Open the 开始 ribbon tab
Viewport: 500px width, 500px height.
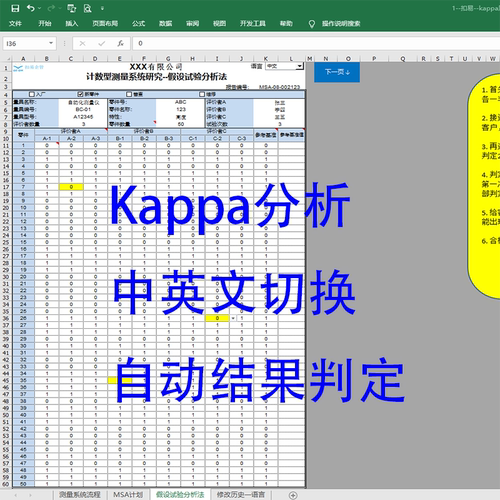pyautogui.click(x=45, y=24)
